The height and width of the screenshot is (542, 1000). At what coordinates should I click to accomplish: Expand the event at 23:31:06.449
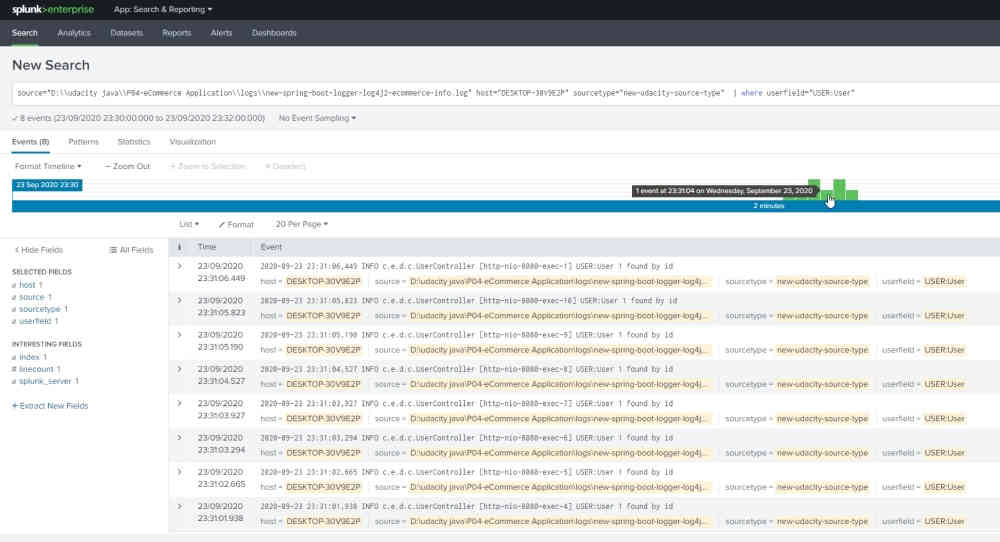pos(179,267)
